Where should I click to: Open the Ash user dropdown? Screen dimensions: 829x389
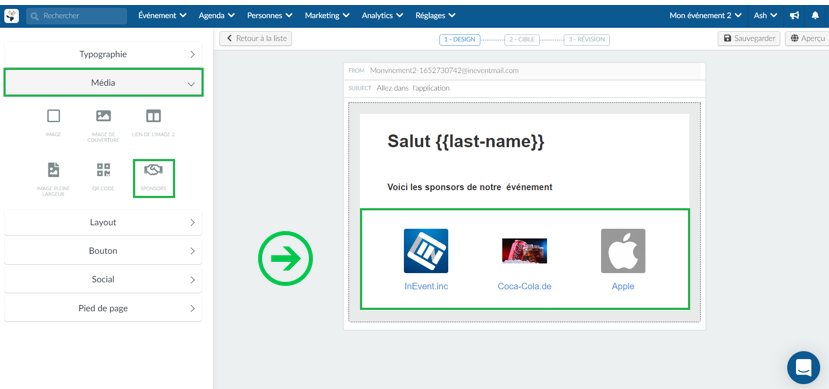pos(765,16)
